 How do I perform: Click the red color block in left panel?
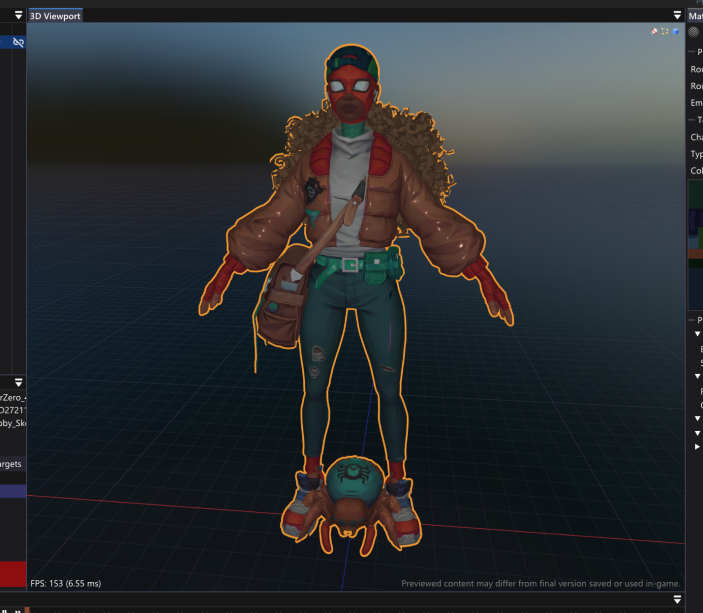click(x=13, y=574)
